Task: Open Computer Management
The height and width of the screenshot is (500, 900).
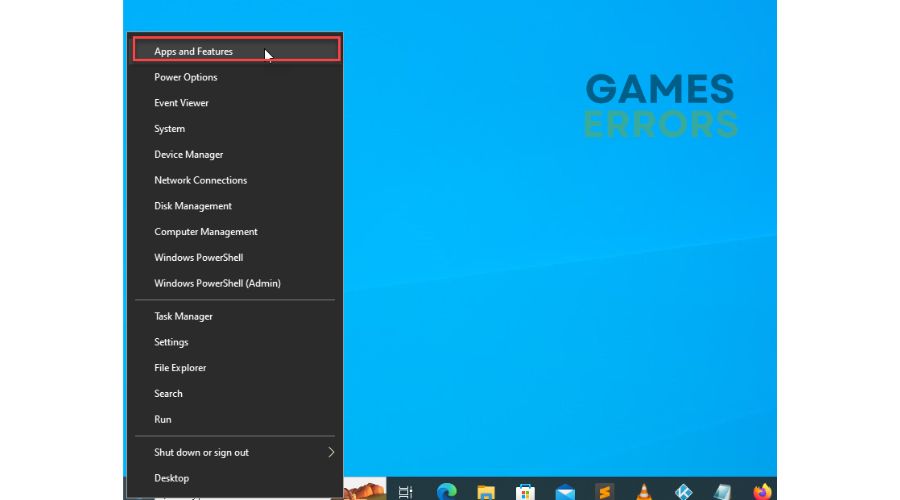Action: click(x=235, y=232)
